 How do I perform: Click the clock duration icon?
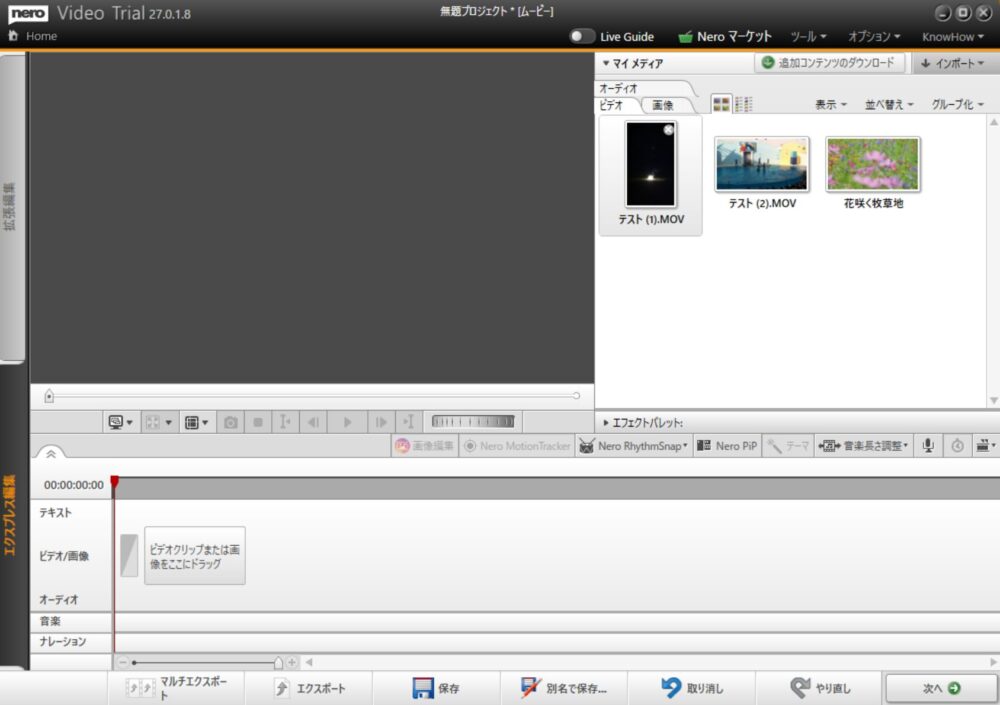pyautogui.click(x=957, y=446)
